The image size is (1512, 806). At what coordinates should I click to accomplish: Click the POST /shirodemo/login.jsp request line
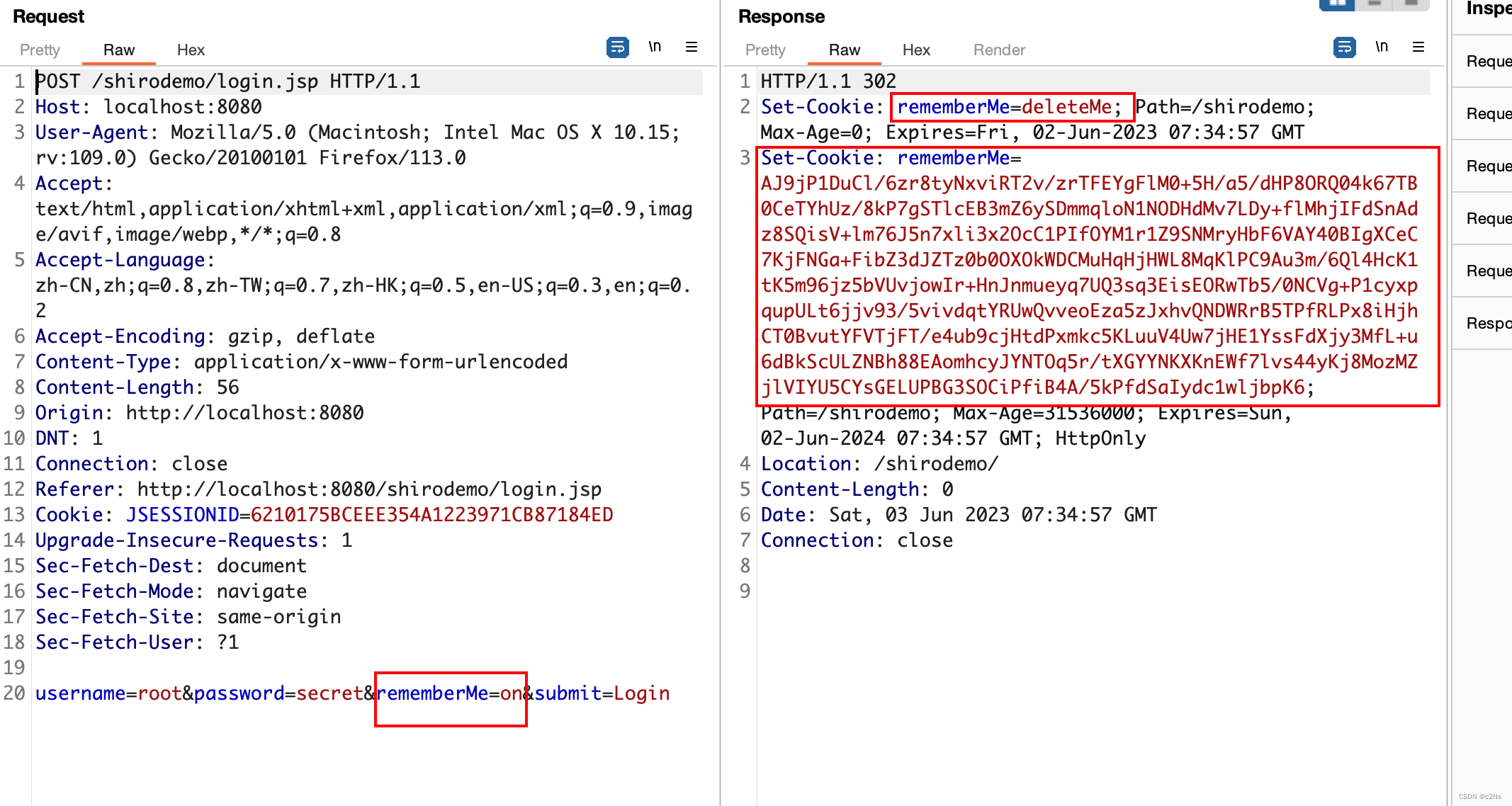click(228, 81)
